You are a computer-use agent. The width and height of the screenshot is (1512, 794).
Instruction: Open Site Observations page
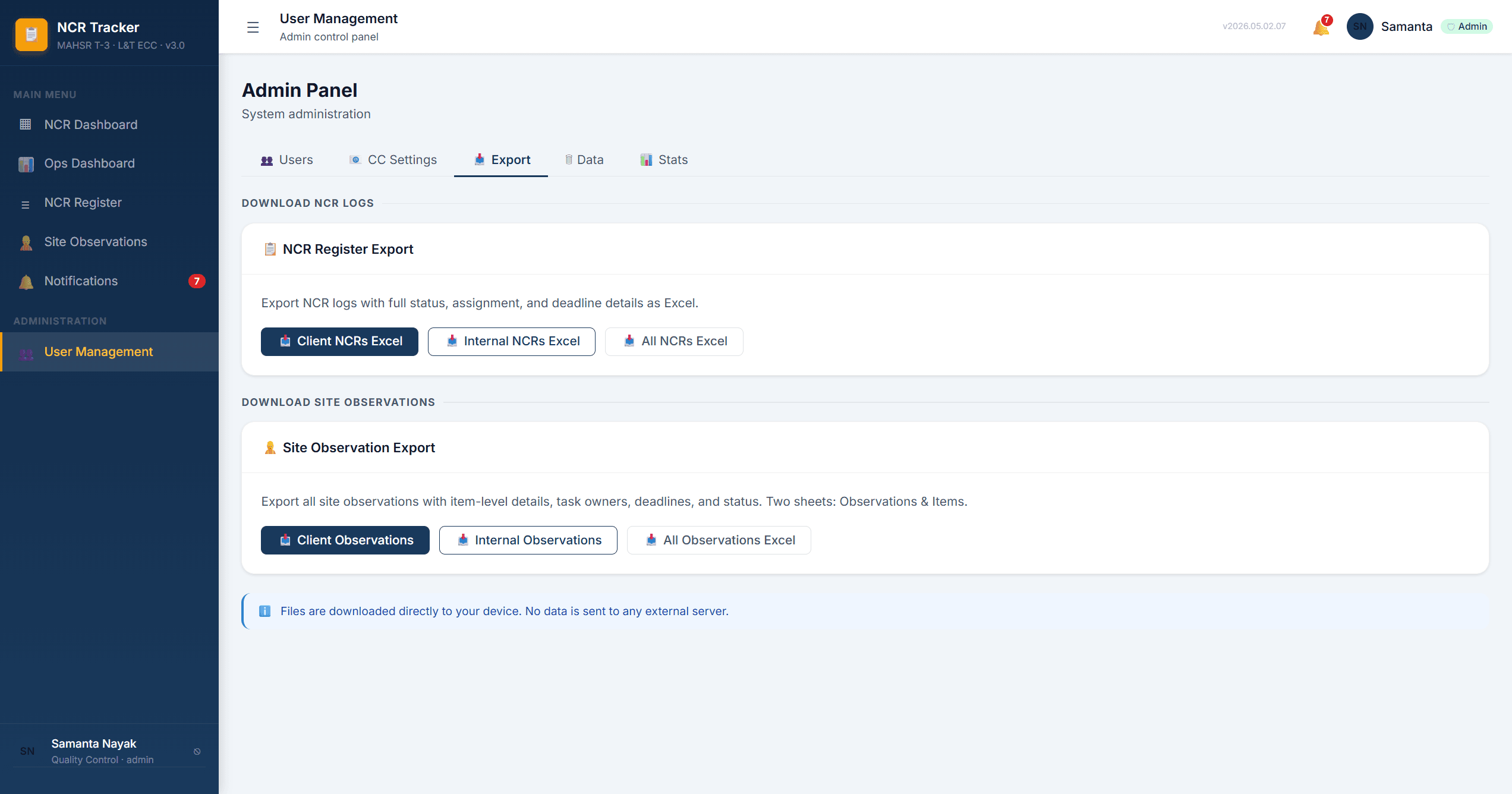point(109,242)
